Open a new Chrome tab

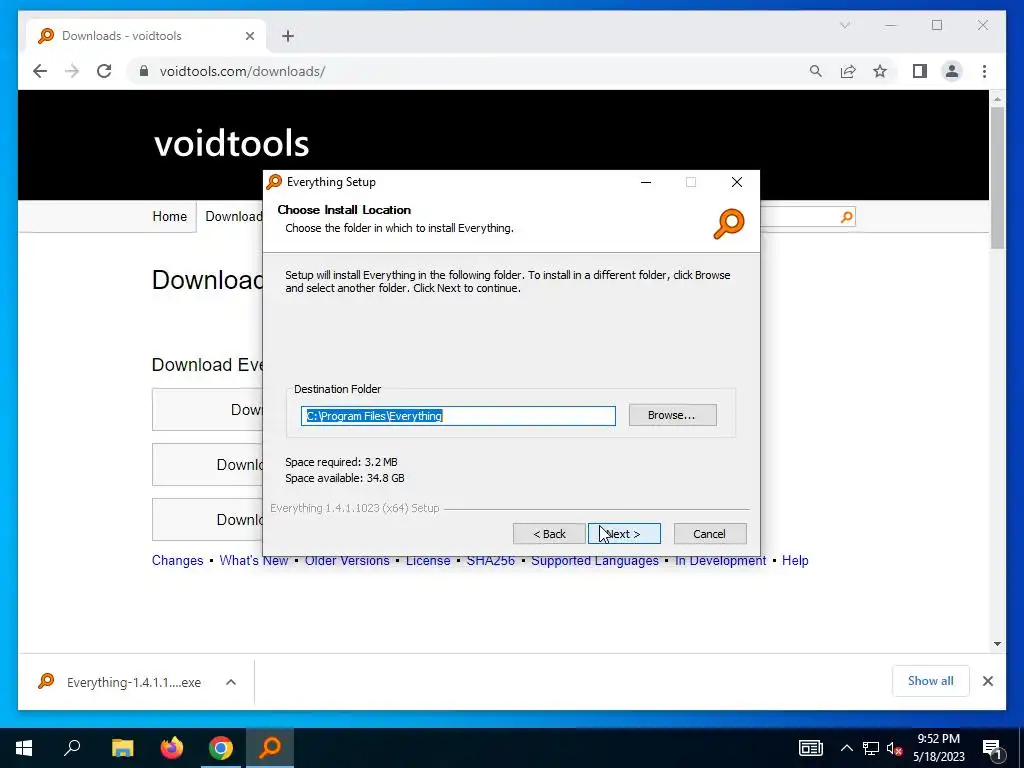(288, 36)
